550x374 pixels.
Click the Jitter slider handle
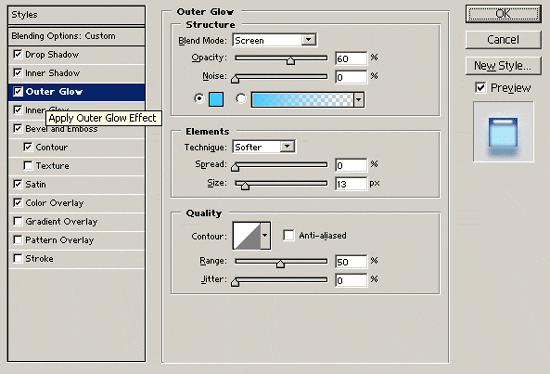(235, 282)
